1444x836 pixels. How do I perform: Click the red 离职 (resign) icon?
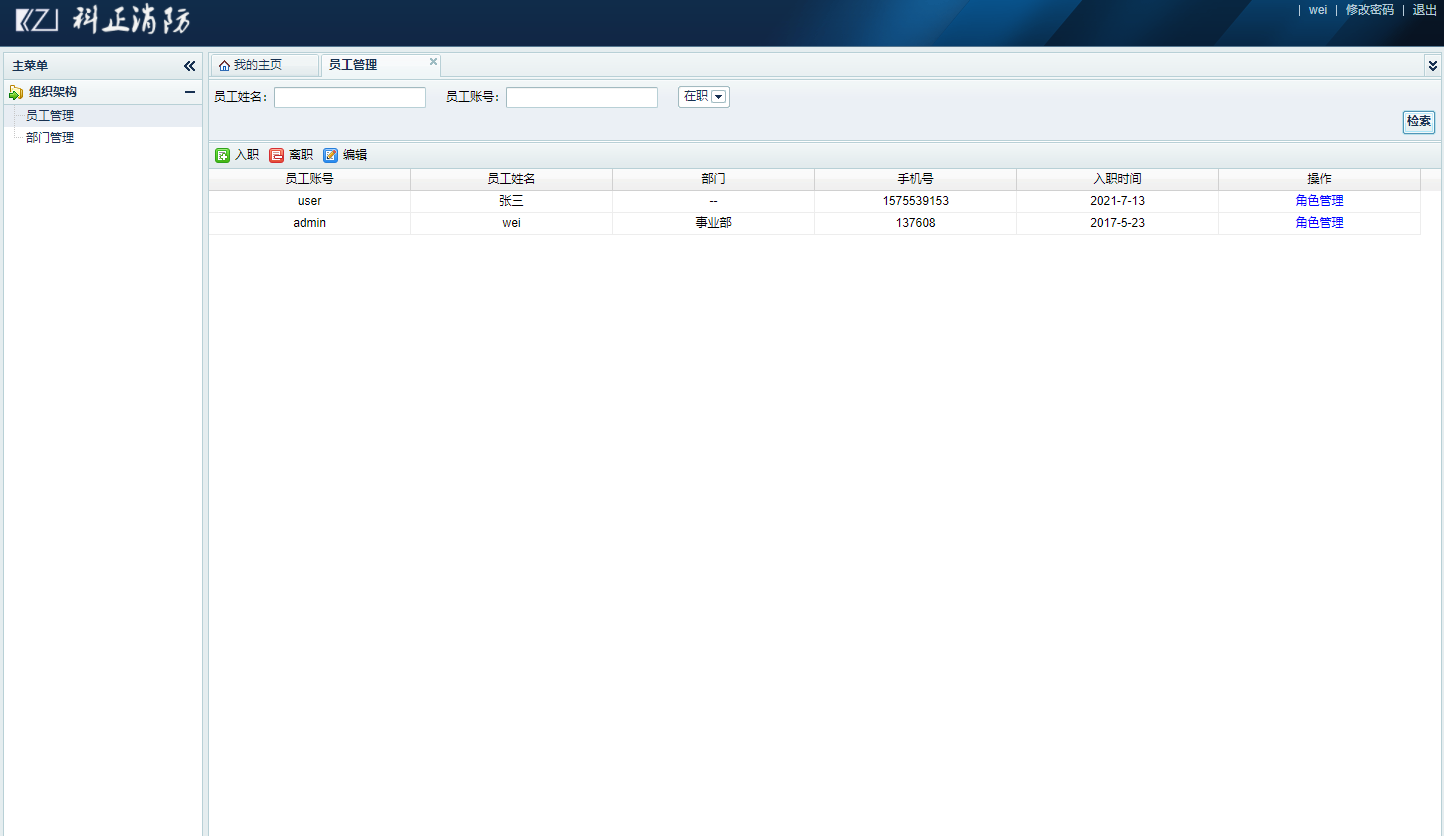pos(277,155)
